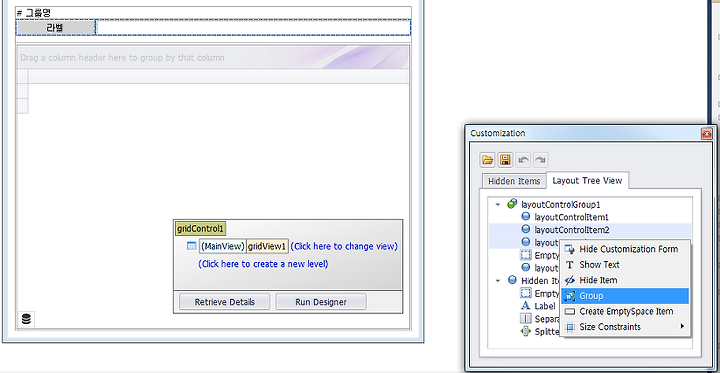Click the Undo arrow in Customization toolbar
Screen dimensions: 720x373
pyautogui.click(x=523, y=160)
